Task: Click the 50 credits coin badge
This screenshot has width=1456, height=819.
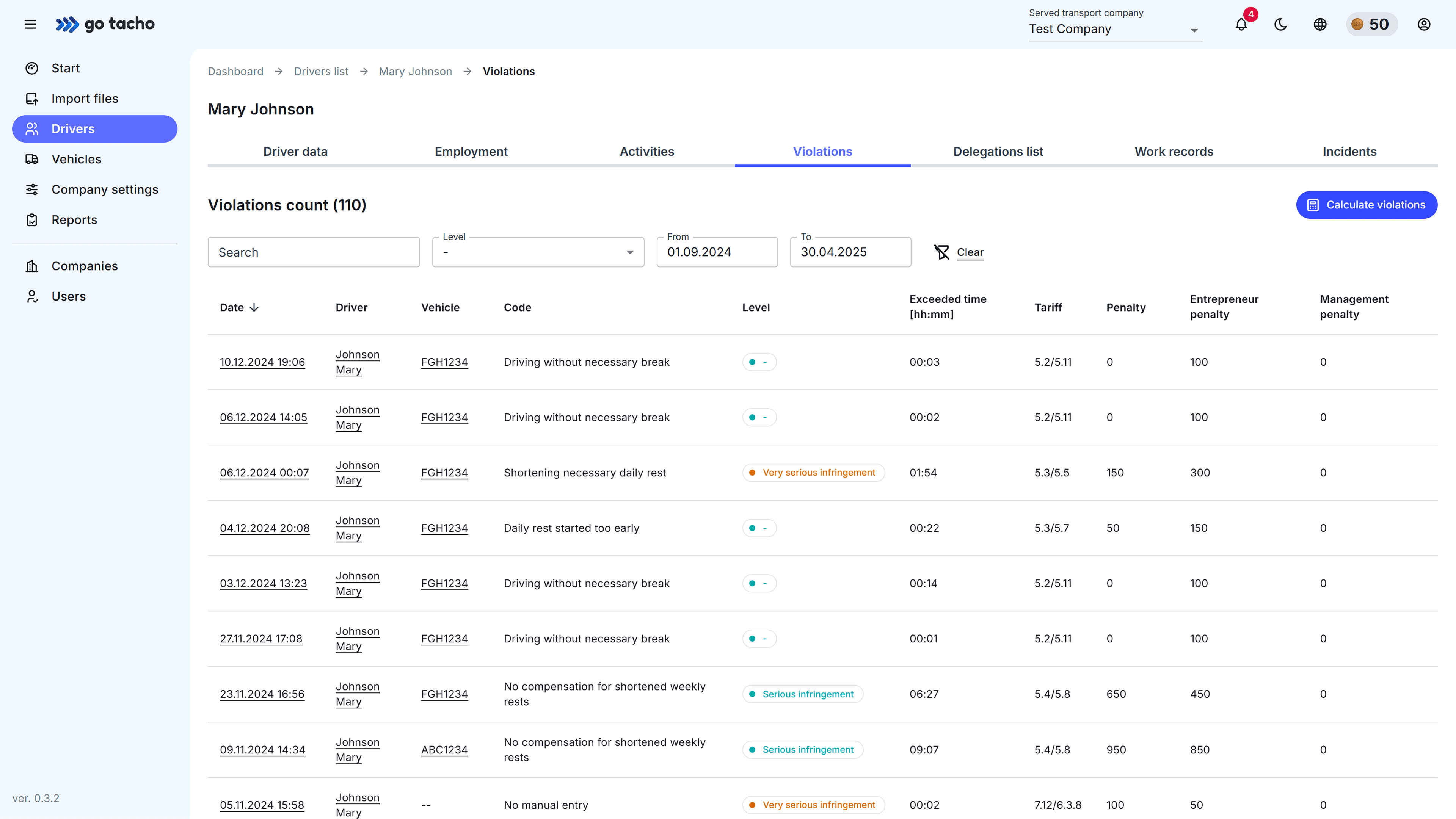Action: point(1372,24)
